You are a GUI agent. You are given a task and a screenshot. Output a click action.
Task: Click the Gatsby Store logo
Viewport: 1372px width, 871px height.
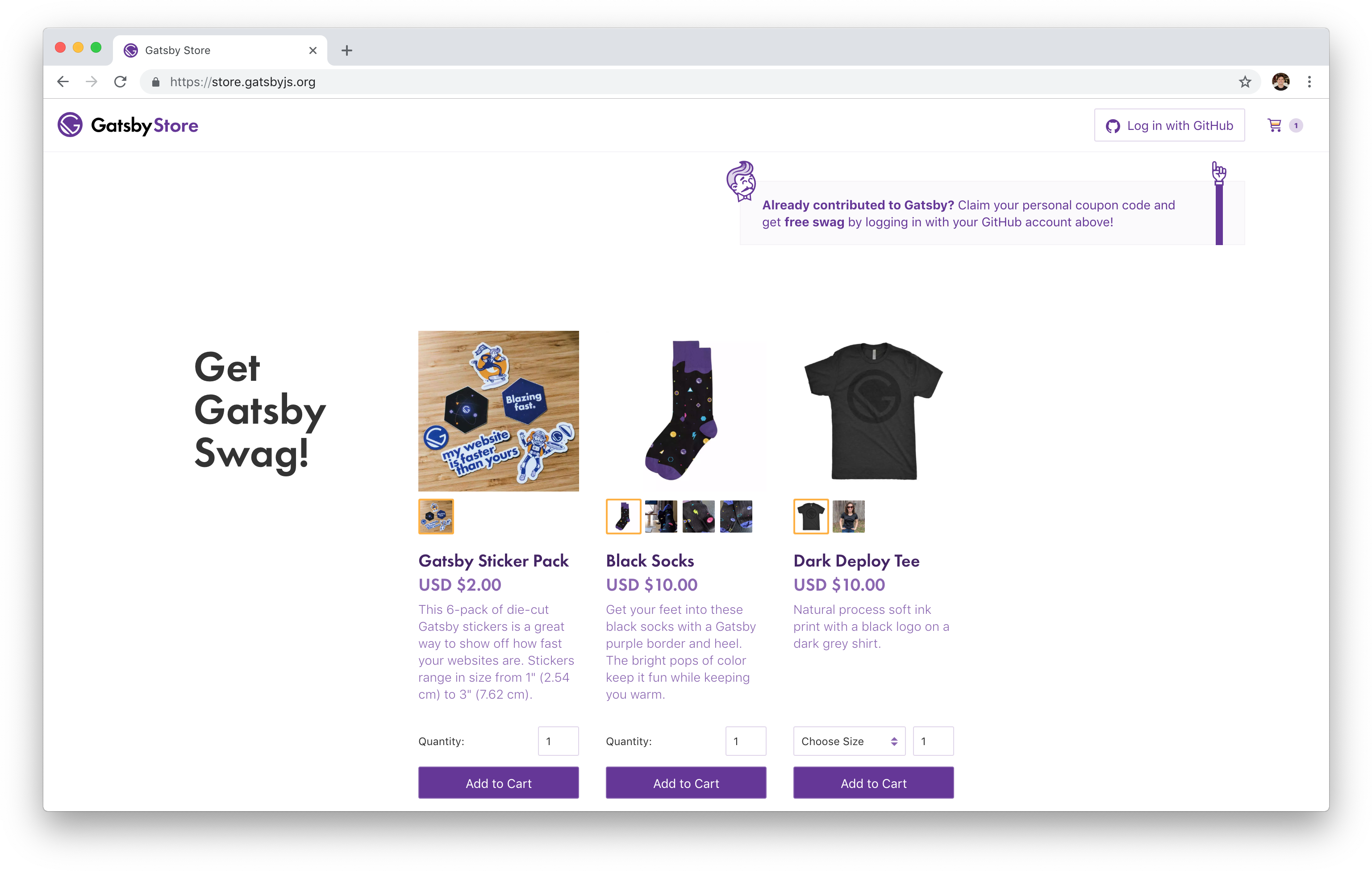[x=128, y=125]
